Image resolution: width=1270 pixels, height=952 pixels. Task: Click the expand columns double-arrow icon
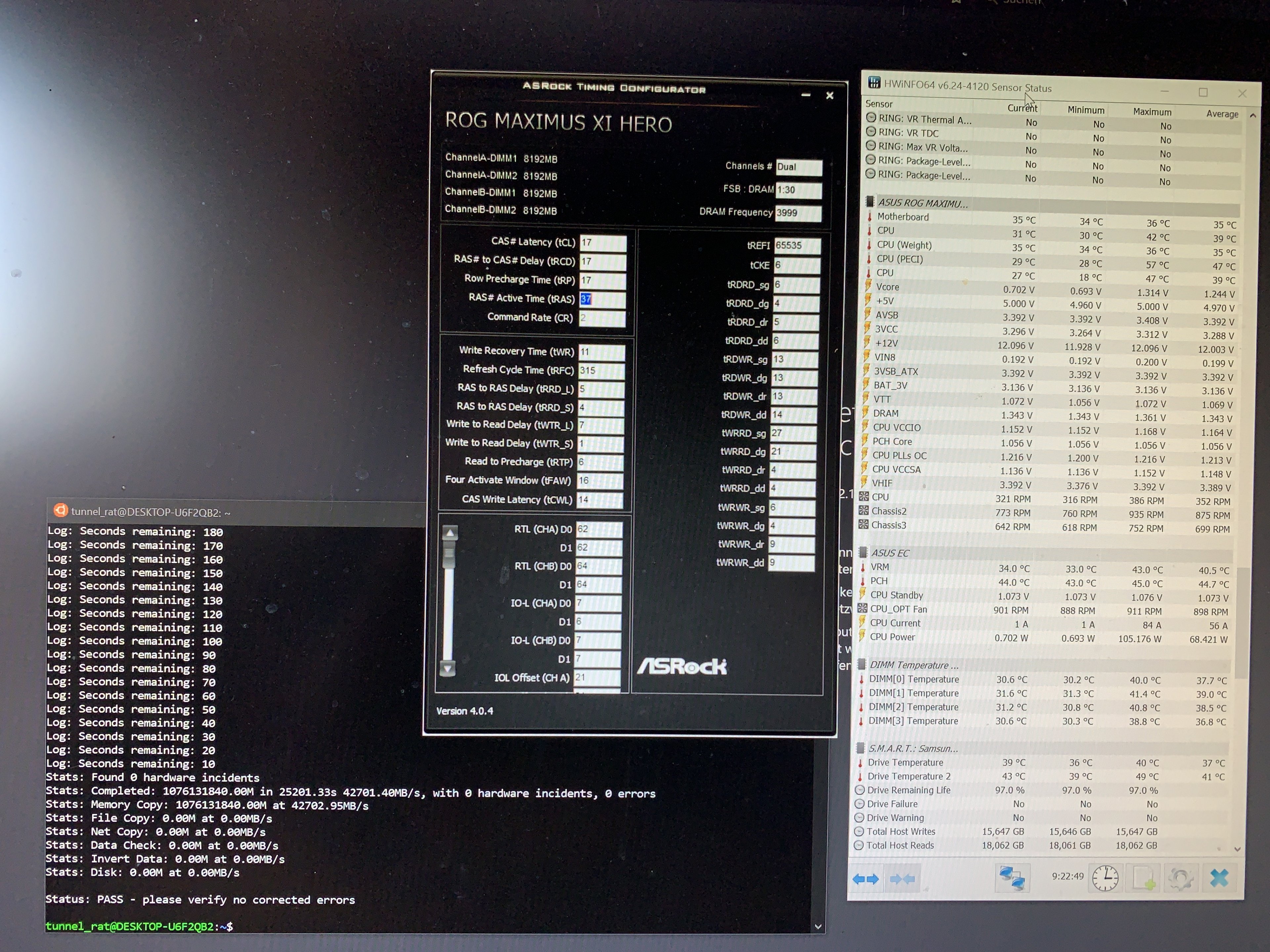click(866, 879)
